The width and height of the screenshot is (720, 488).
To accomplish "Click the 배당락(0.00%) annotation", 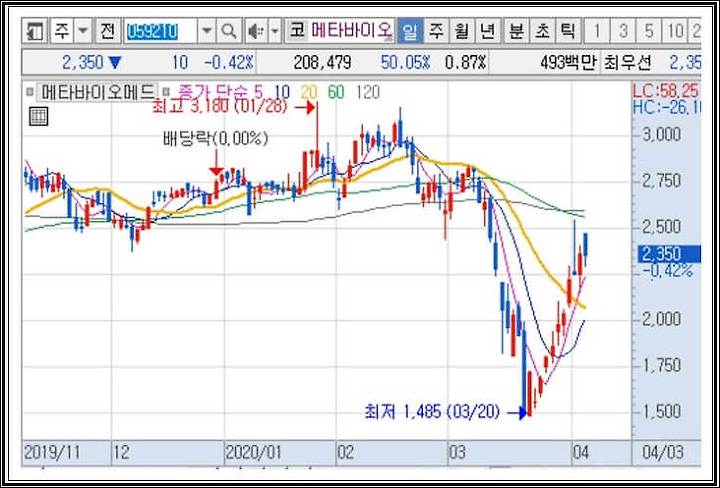I will tap(215, 139).
